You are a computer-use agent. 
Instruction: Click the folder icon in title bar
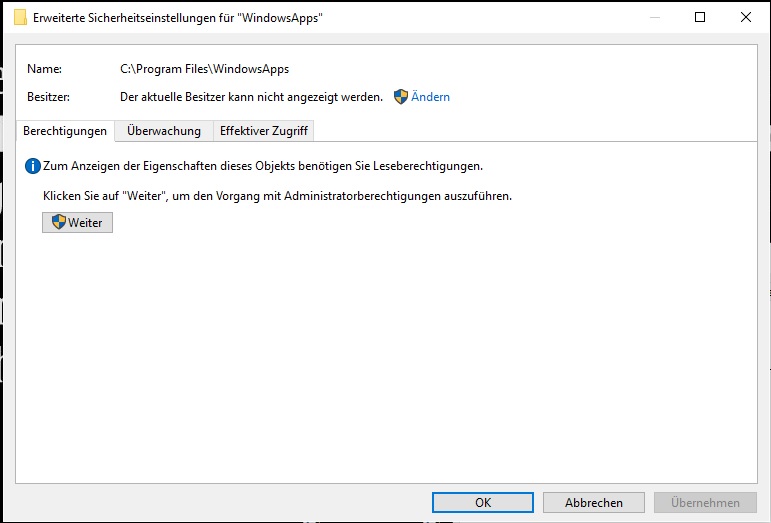coord(20,18)
